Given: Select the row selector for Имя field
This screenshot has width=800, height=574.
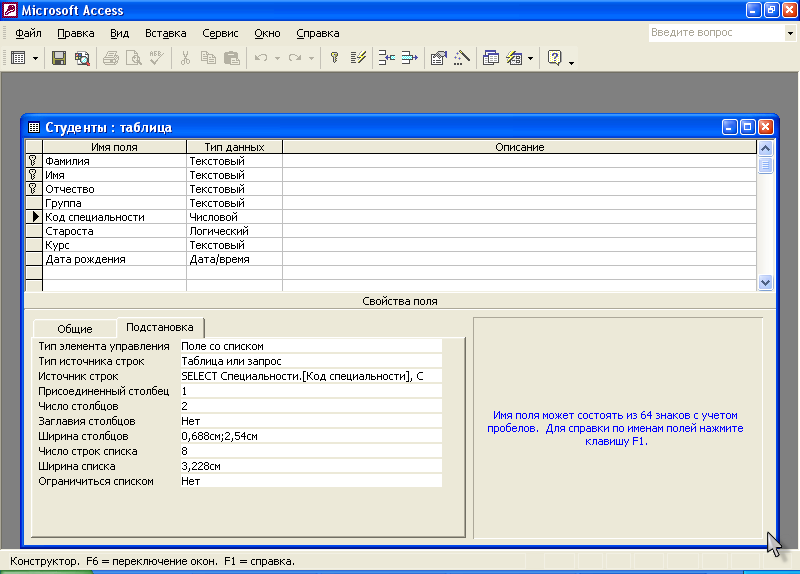Looking at the screenshot, I should pos(34,174).
